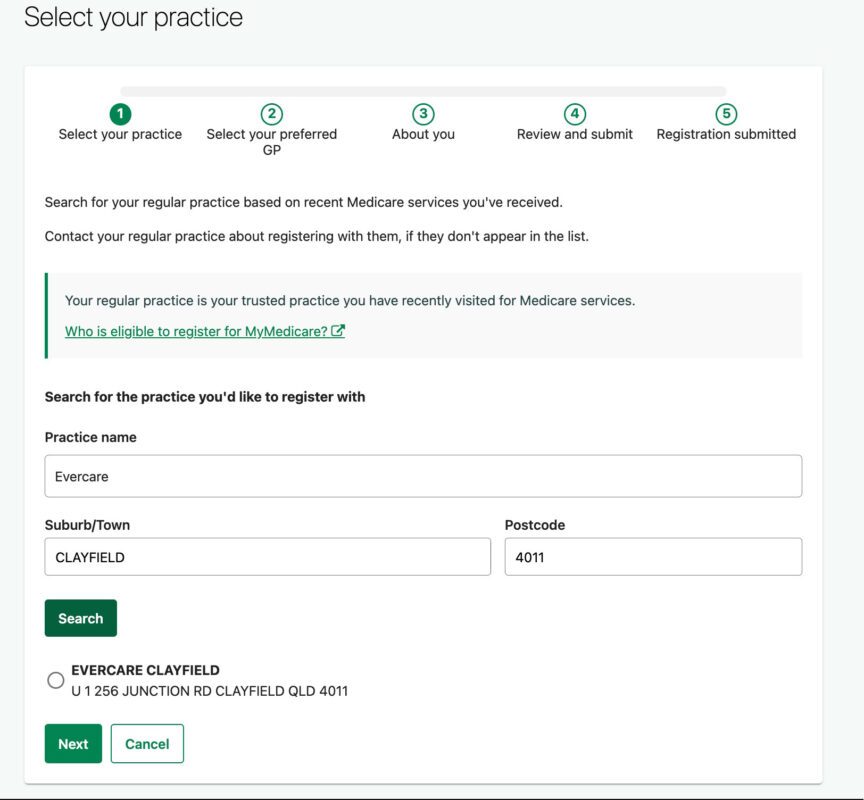Click the Next button
The image size is (864, 800).
pos(73,744)
